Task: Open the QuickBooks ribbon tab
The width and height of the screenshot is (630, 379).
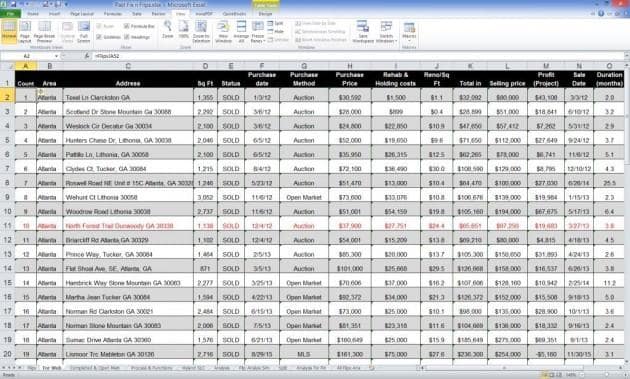Action: pos(235,14)
